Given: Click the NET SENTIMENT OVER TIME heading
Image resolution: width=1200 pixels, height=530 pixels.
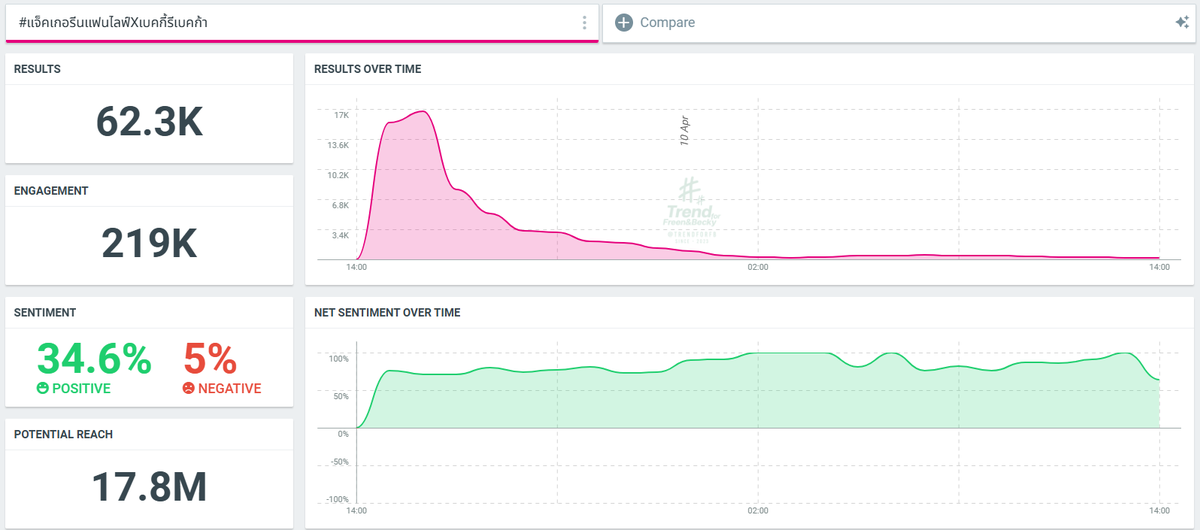Looking at the screenshot, I should [387, 312].
